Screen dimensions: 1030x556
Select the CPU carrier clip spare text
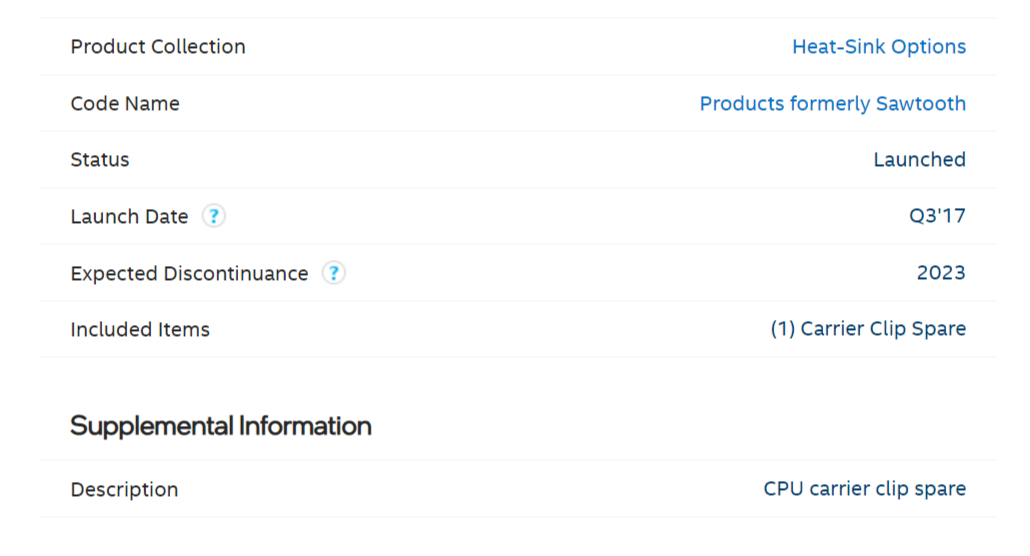pos(864,489)
